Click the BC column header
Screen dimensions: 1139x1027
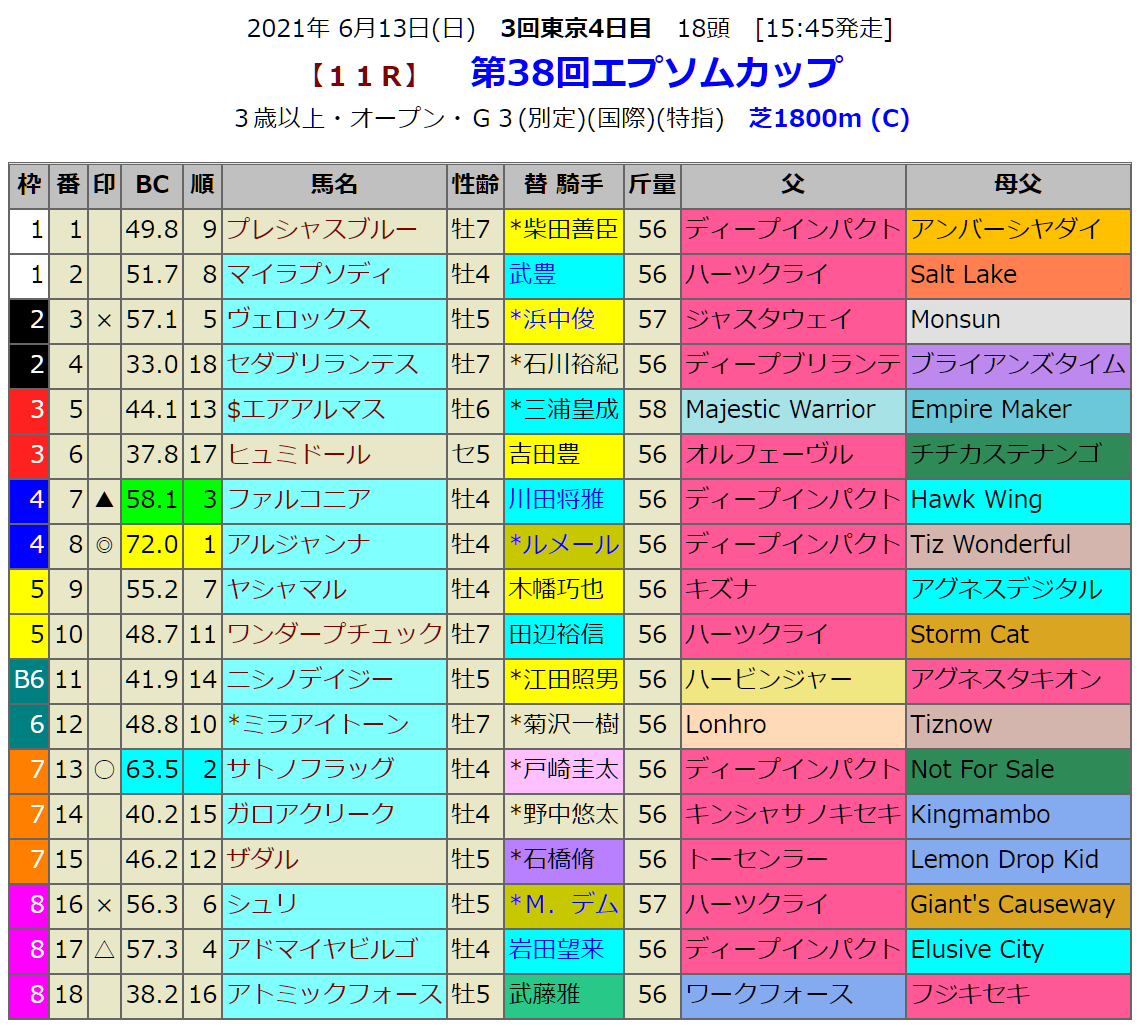pyautogui.click(x=152, y=185)
